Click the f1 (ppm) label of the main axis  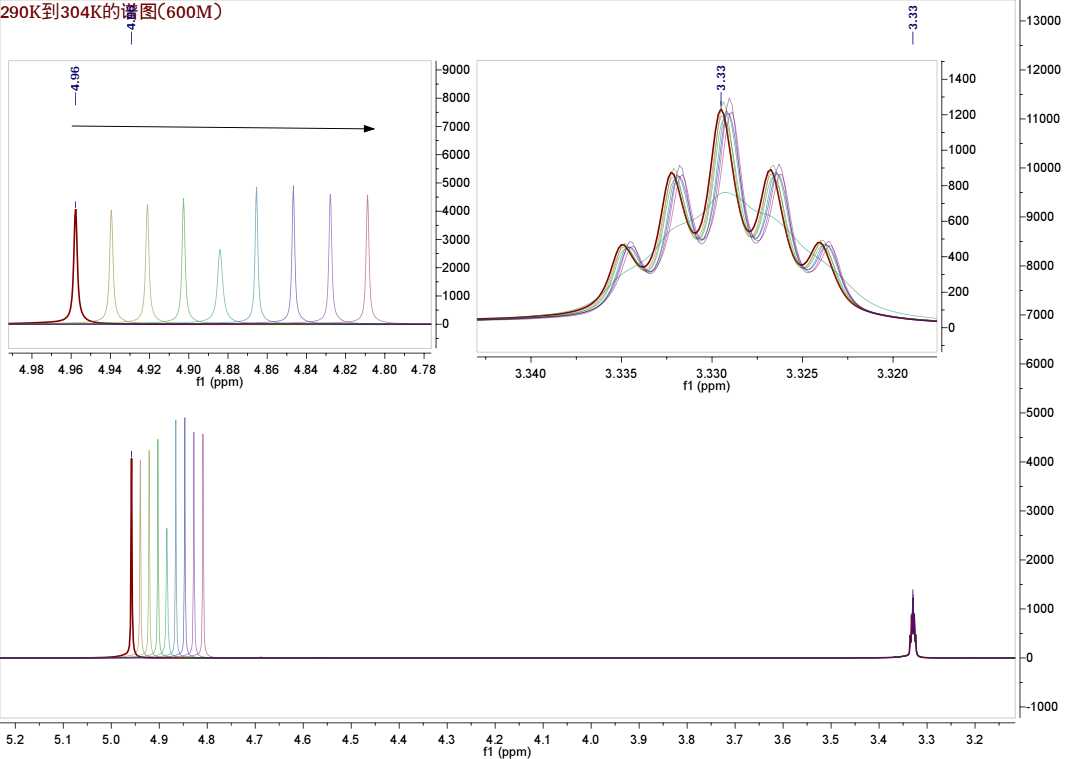point(506,751)
